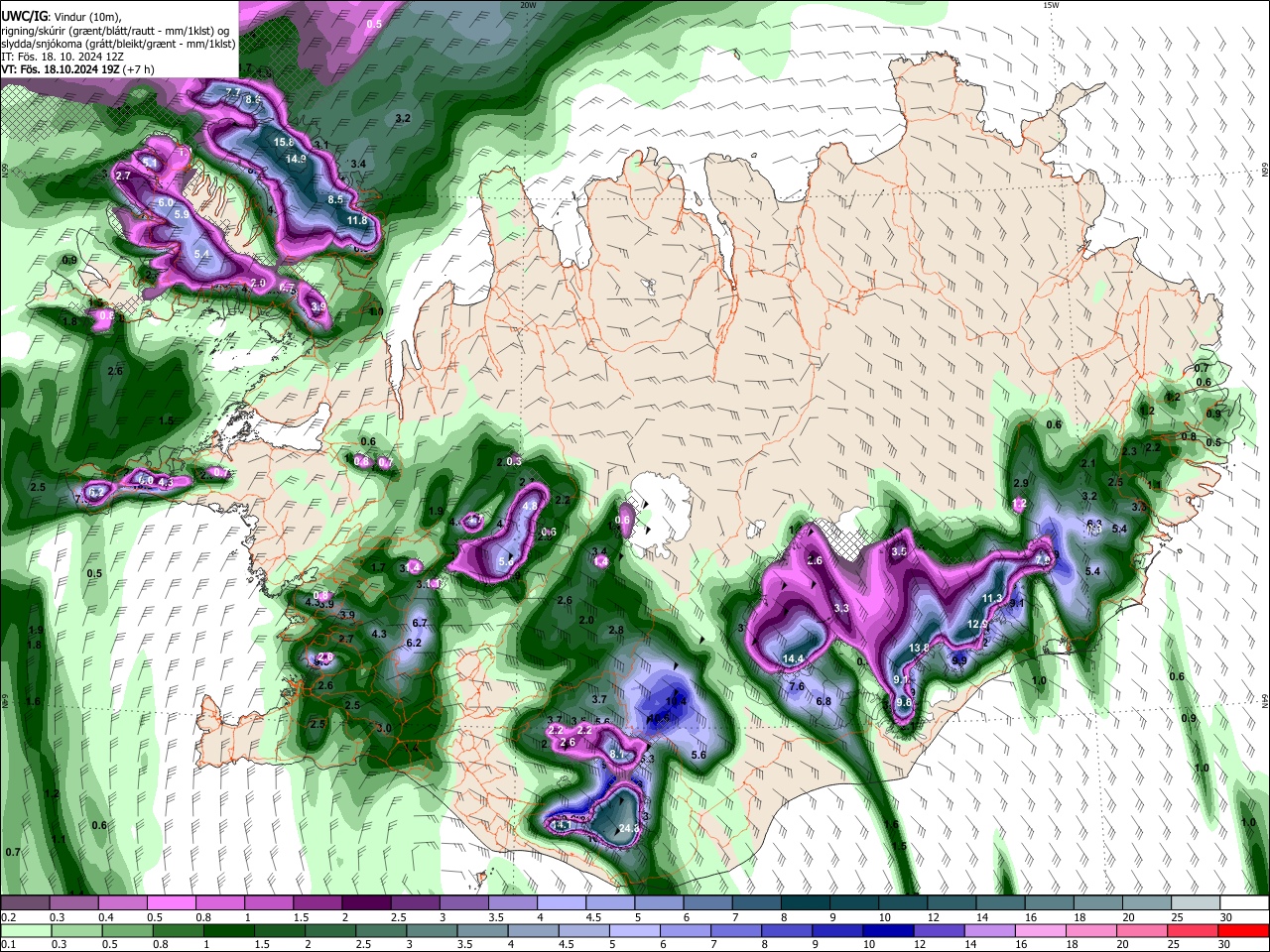Click the 11.3 value in the southeast

[x=992, y=599]
